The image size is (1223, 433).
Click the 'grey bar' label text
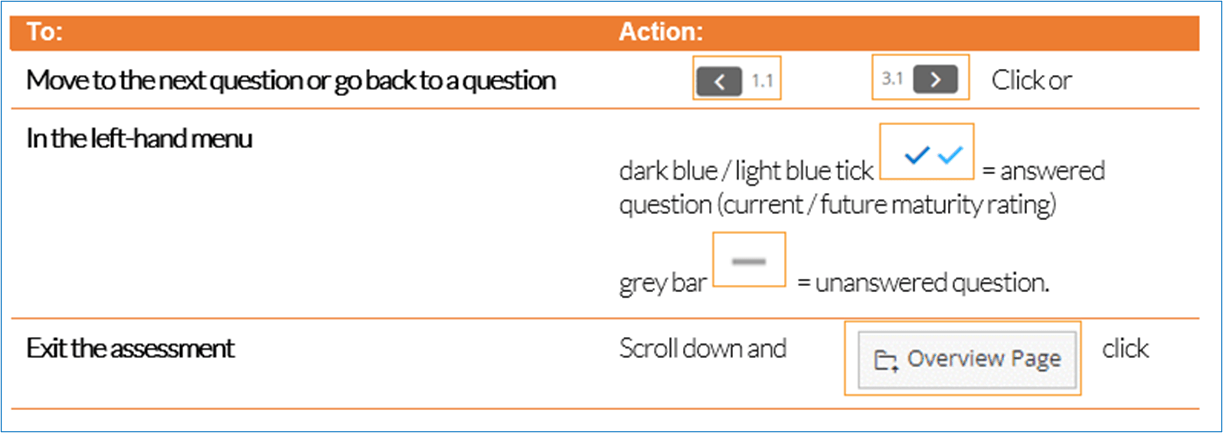(662, 285)
